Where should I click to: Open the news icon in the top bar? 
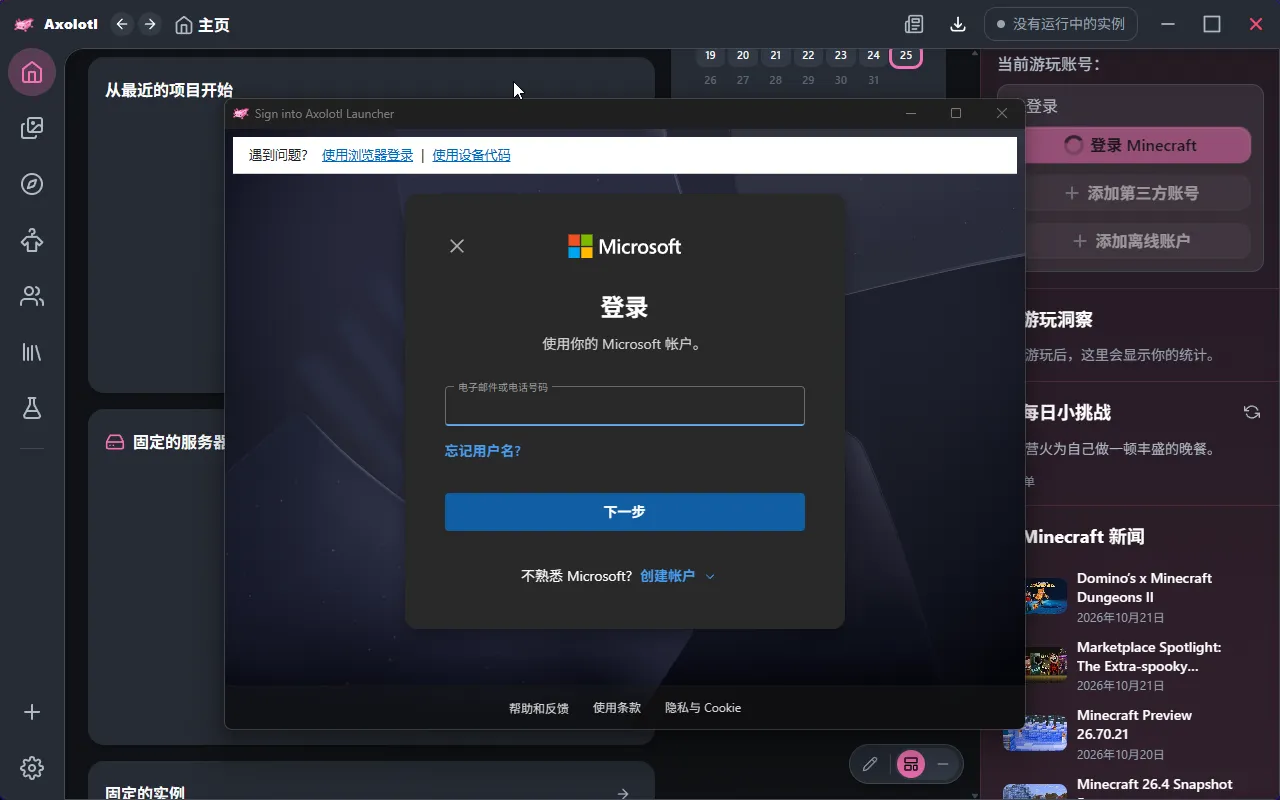[914, 24]
